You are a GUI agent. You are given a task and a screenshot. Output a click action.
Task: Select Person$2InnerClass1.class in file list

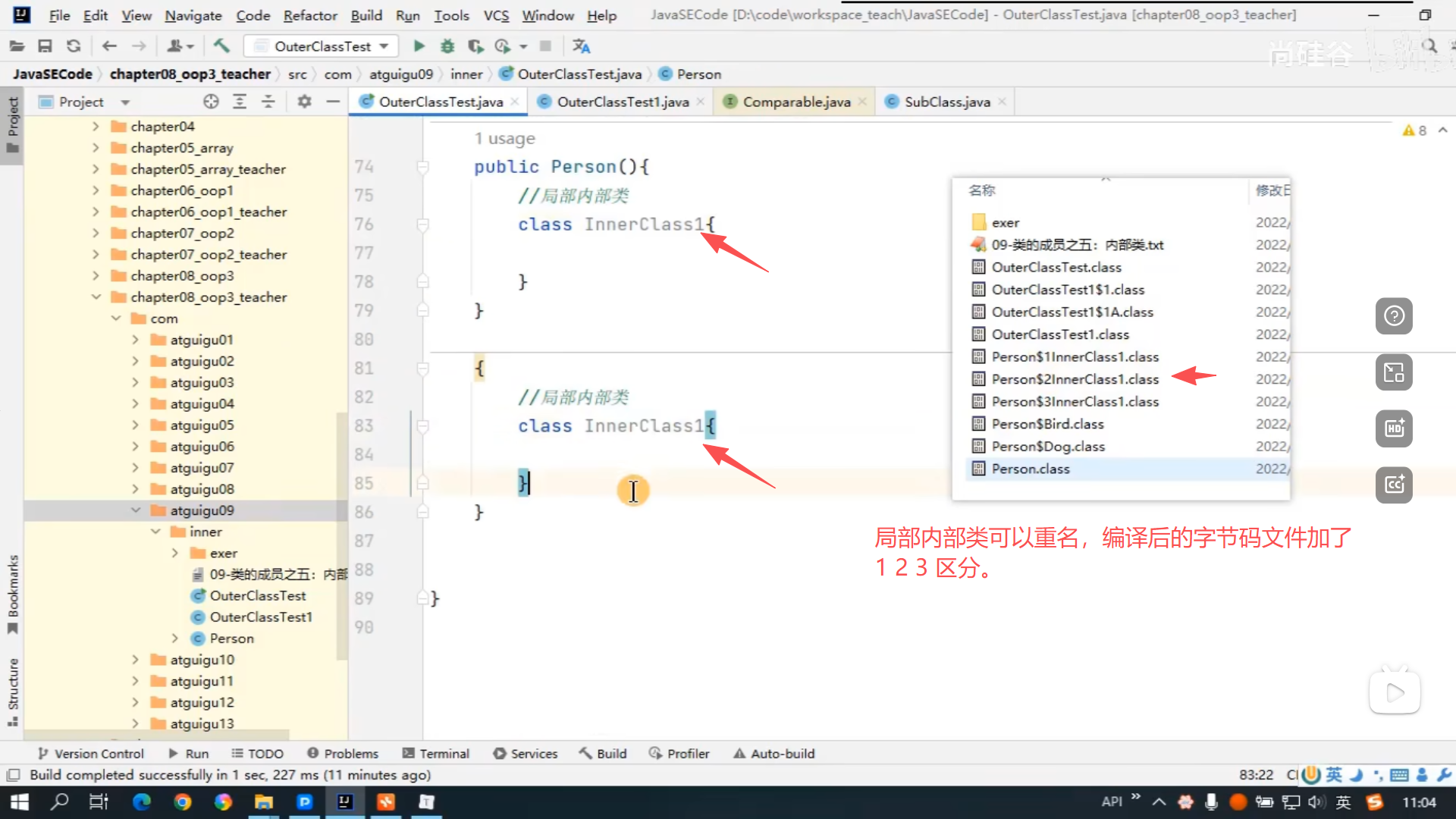(1075, 379)
